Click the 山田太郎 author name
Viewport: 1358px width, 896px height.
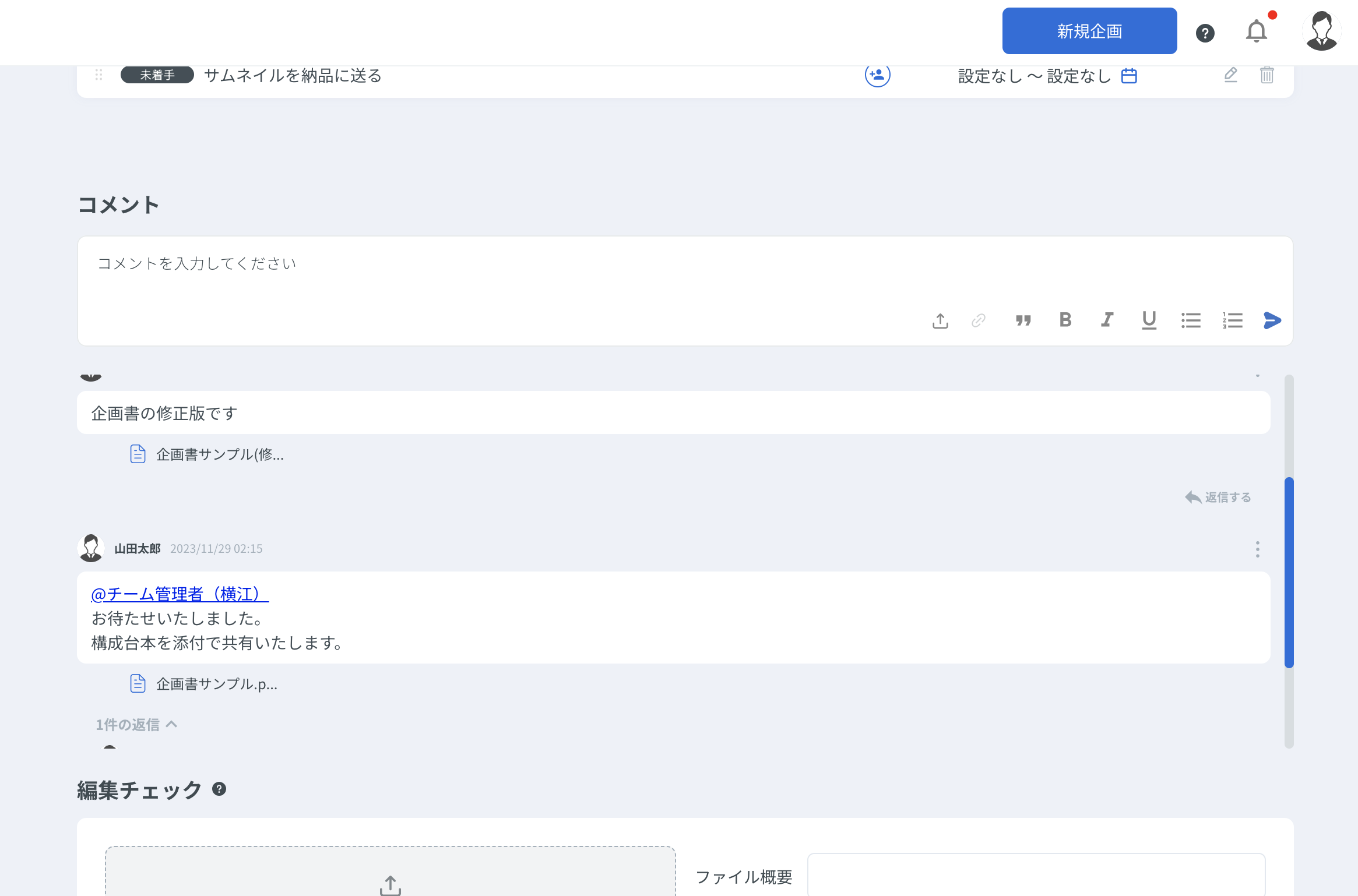138,549
